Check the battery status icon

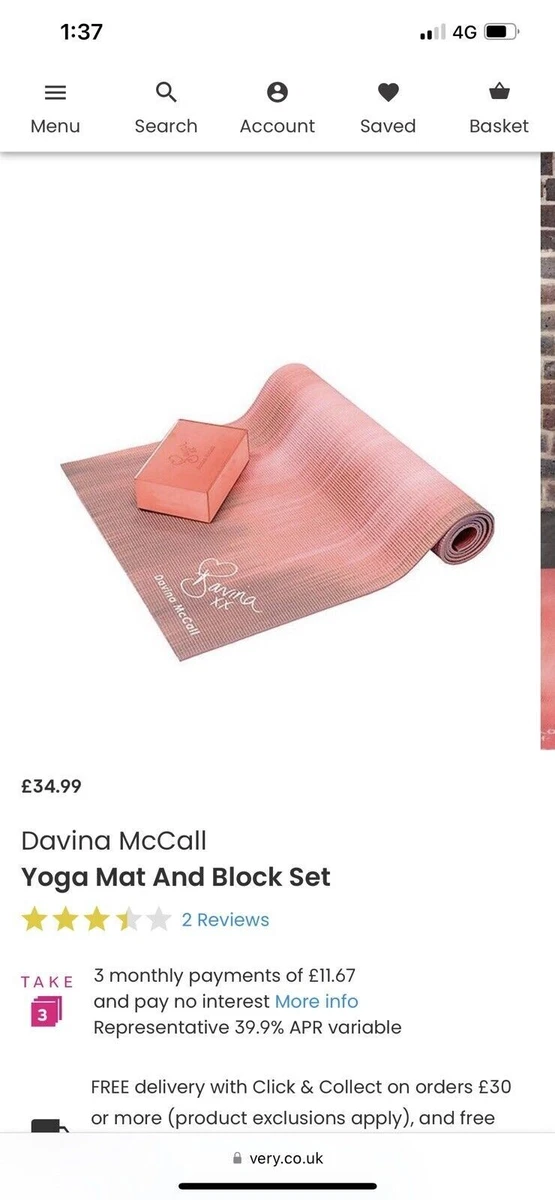coord(500,32)
